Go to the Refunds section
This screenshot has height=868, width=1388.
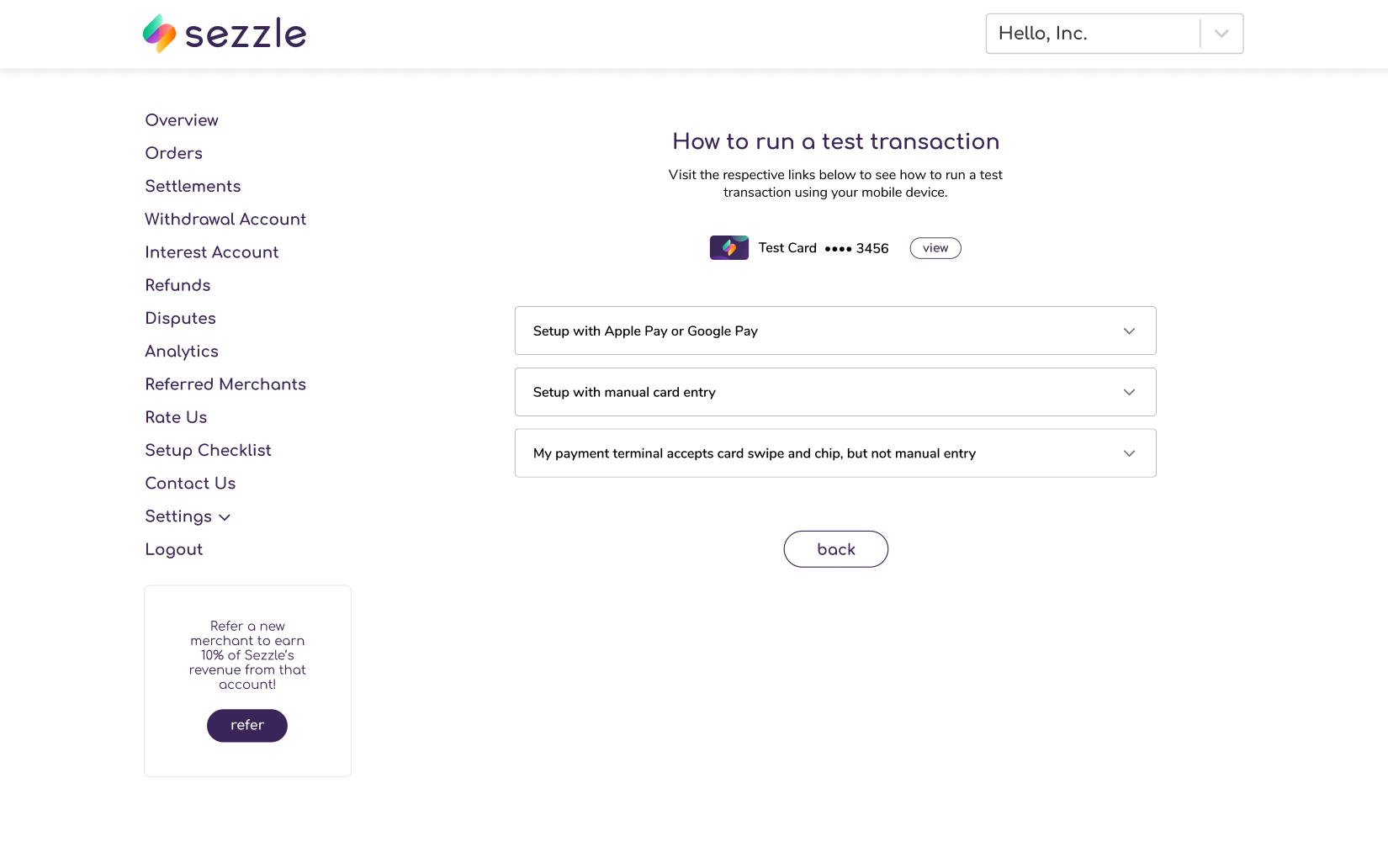click(177, 285)
